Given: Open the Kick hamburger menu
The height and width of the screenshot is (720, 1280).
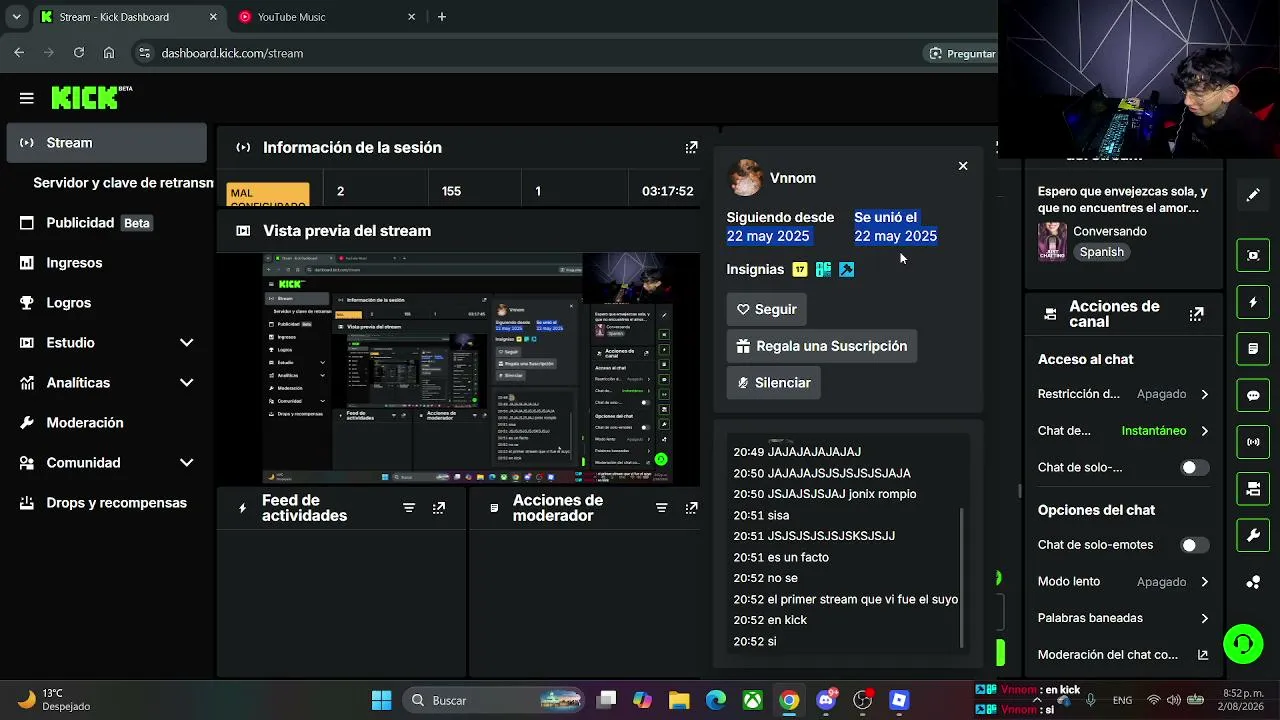Looking at the screenshot, I should (x=27, y=98).
